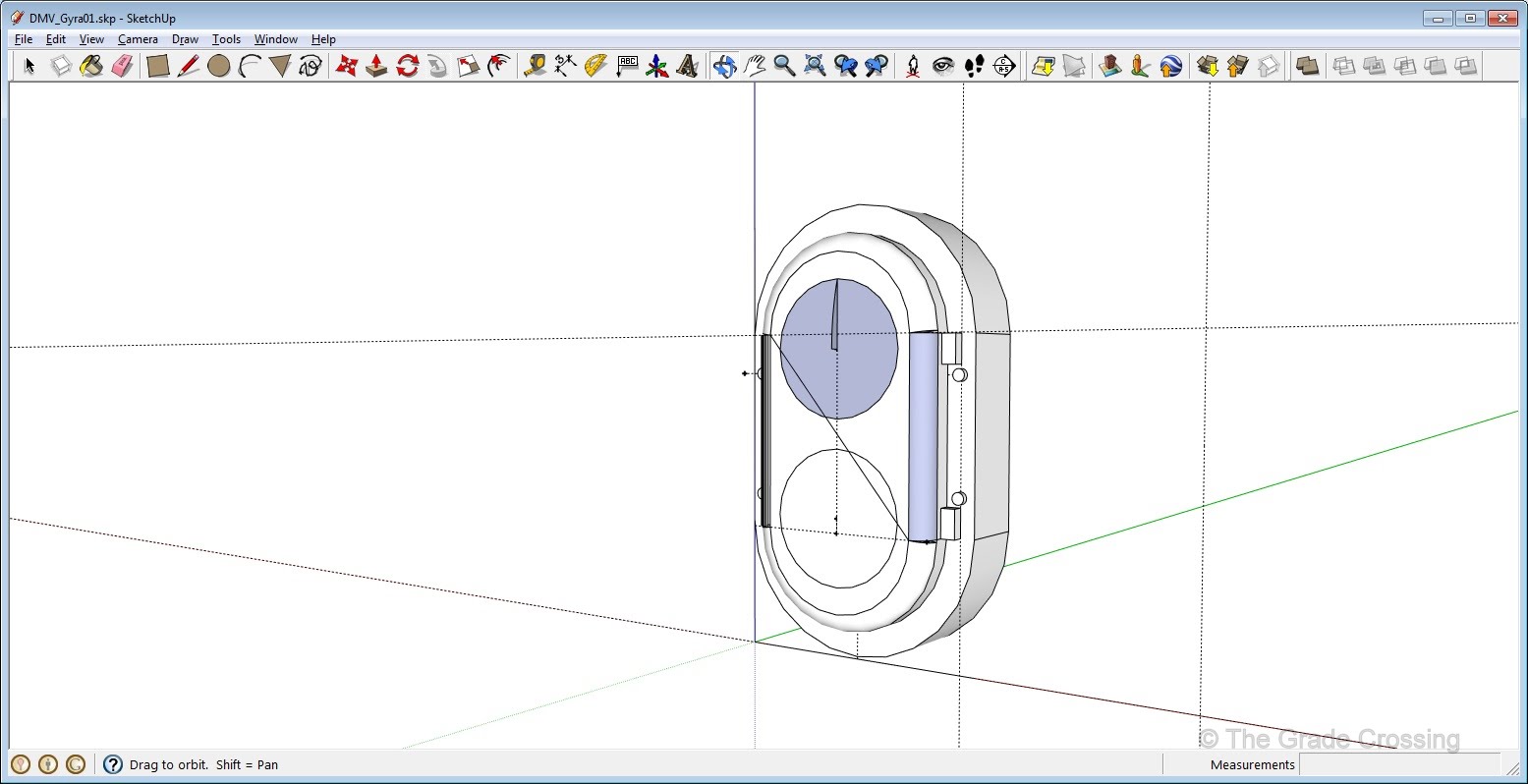Open the Instructor help question-mark icon
This screenshot has width=1528, height=784.
(x=113, y=763)
